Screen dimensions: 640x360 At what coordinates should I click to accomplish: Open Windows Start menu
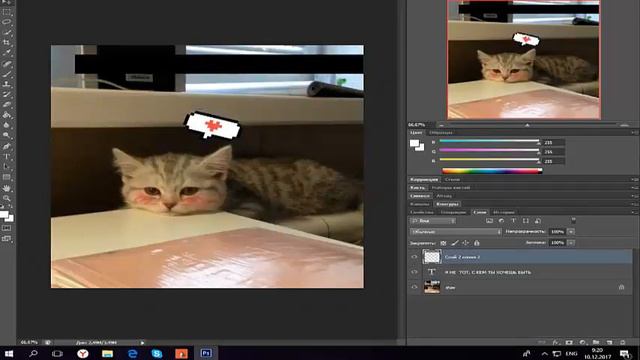(9, 353)
